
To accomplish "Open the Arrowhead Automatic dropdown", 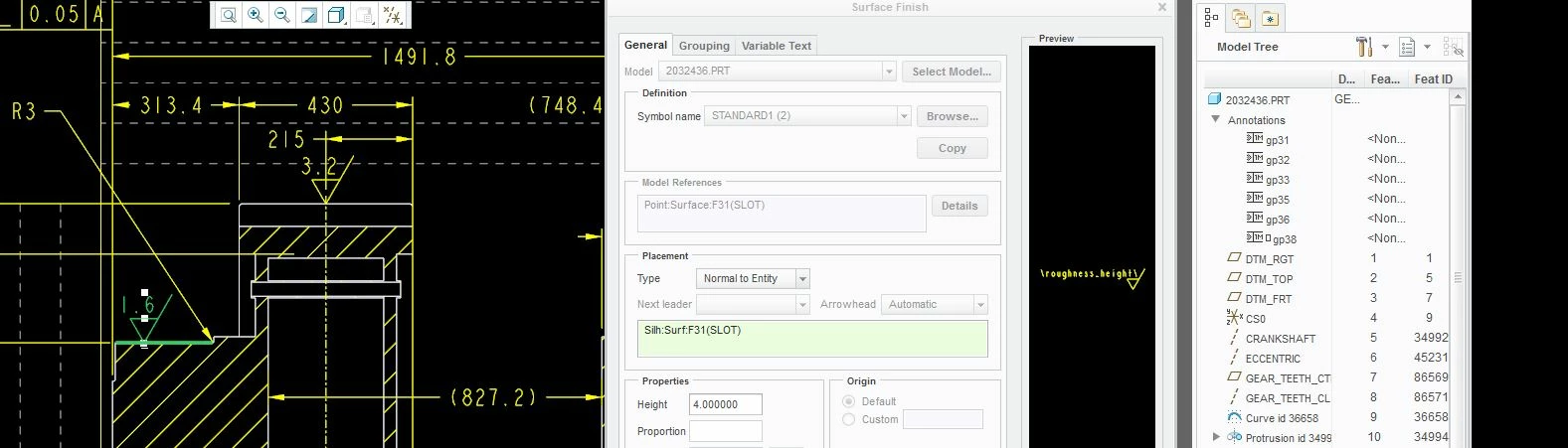I will tap(980, 305).
